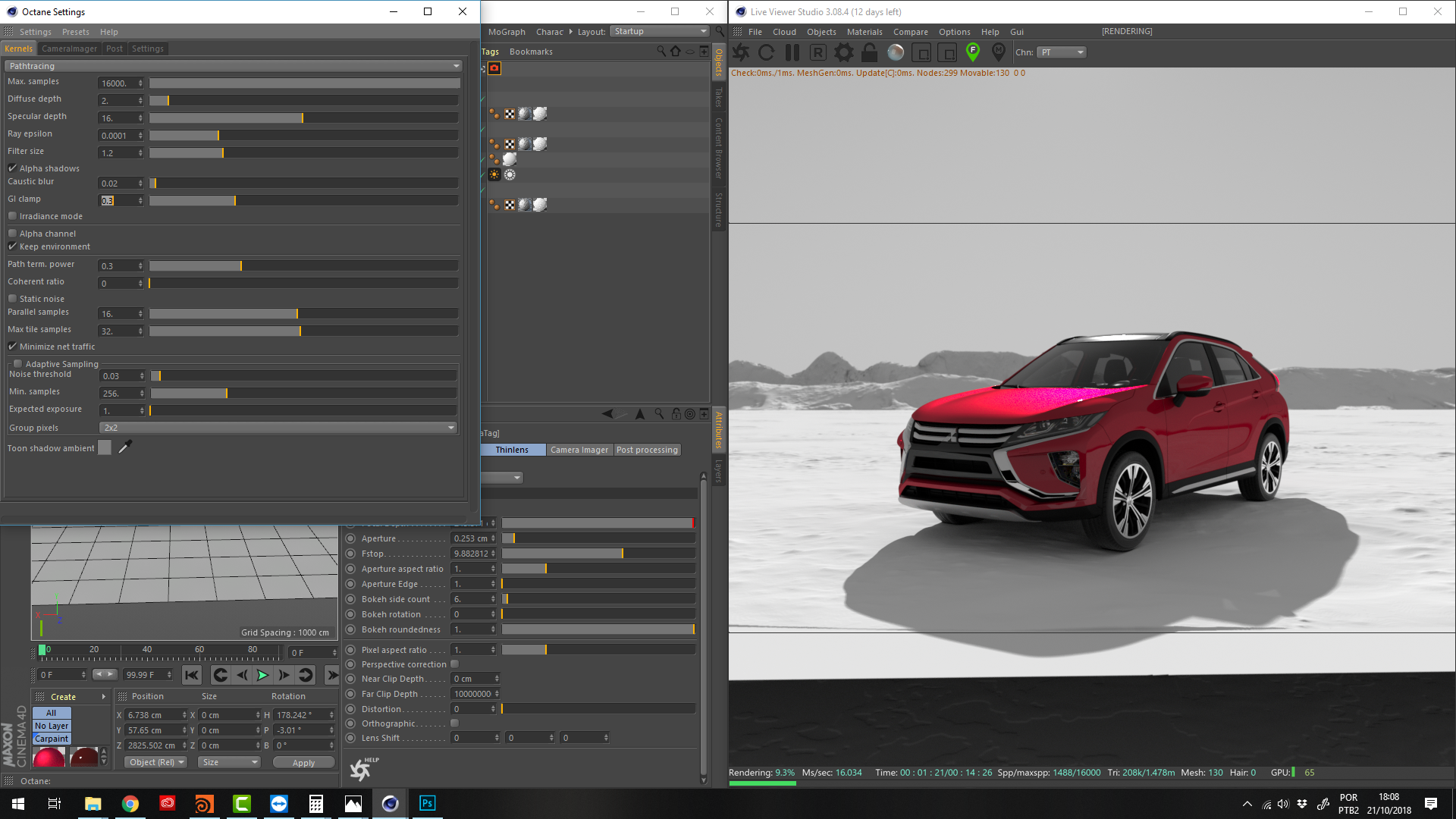Expand the Chn PT channel dropdown
Viewport: 1456px width, 819px height.
click(x=1062, y=52)
